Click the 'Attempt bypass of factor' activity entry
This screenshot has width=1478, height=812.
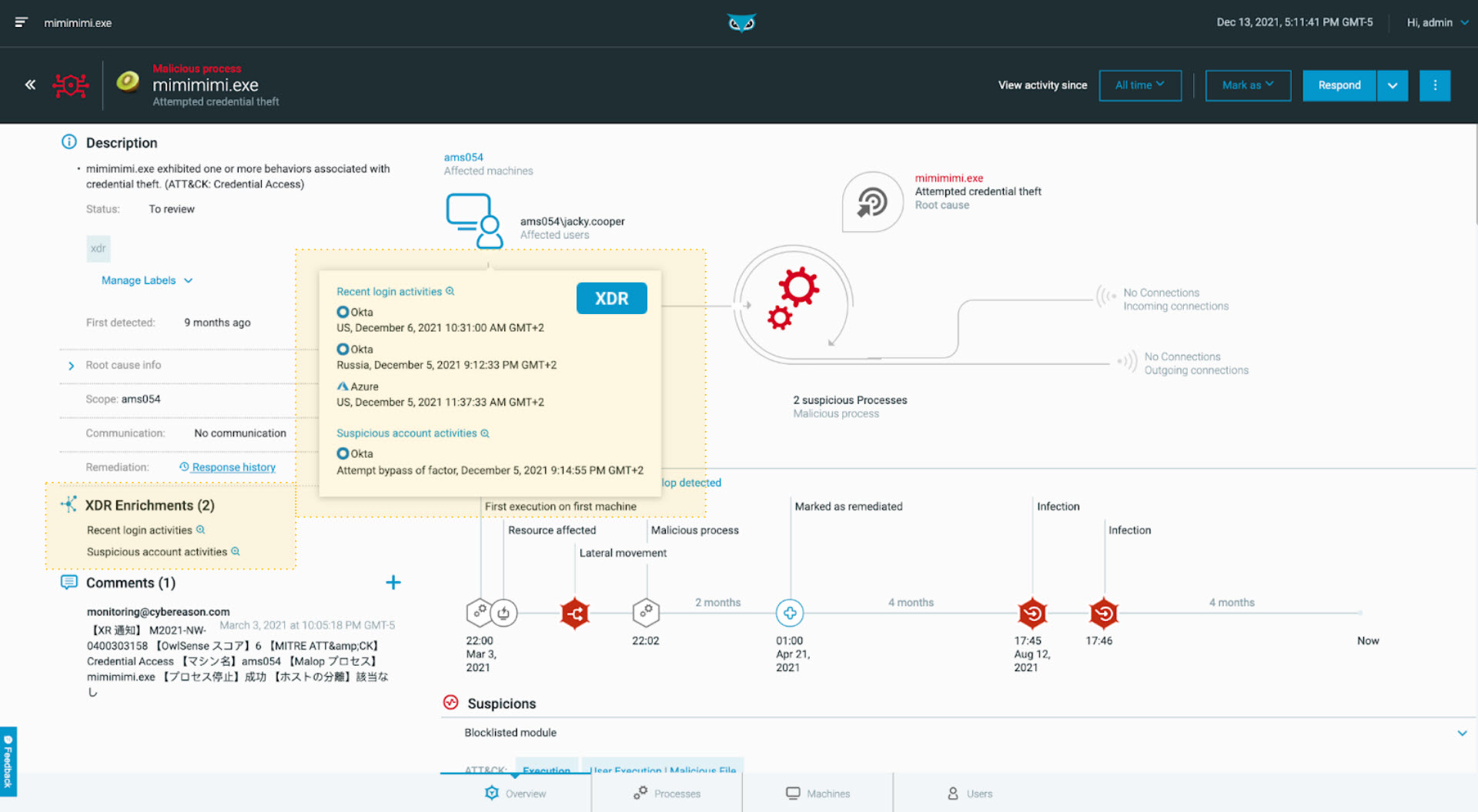tap(490, 470)
